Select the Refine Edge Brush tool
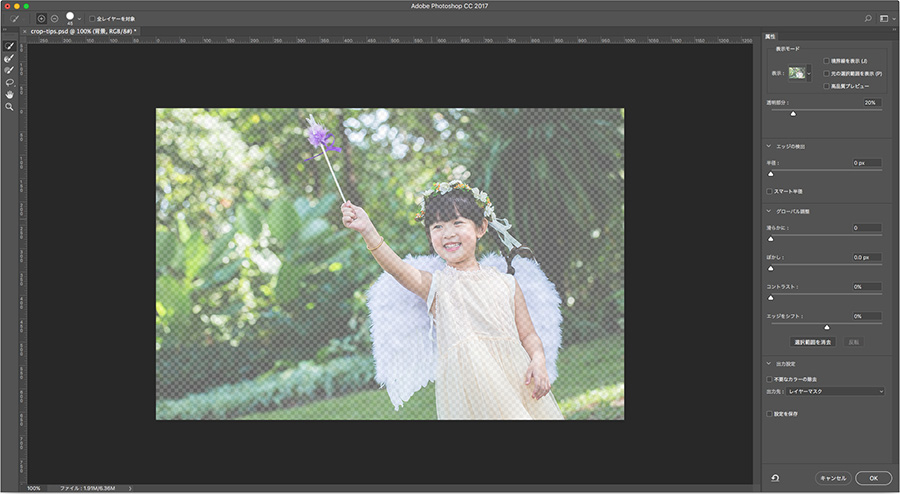Image resolution: width=900 pixels, height=494 pixels. 9,59
